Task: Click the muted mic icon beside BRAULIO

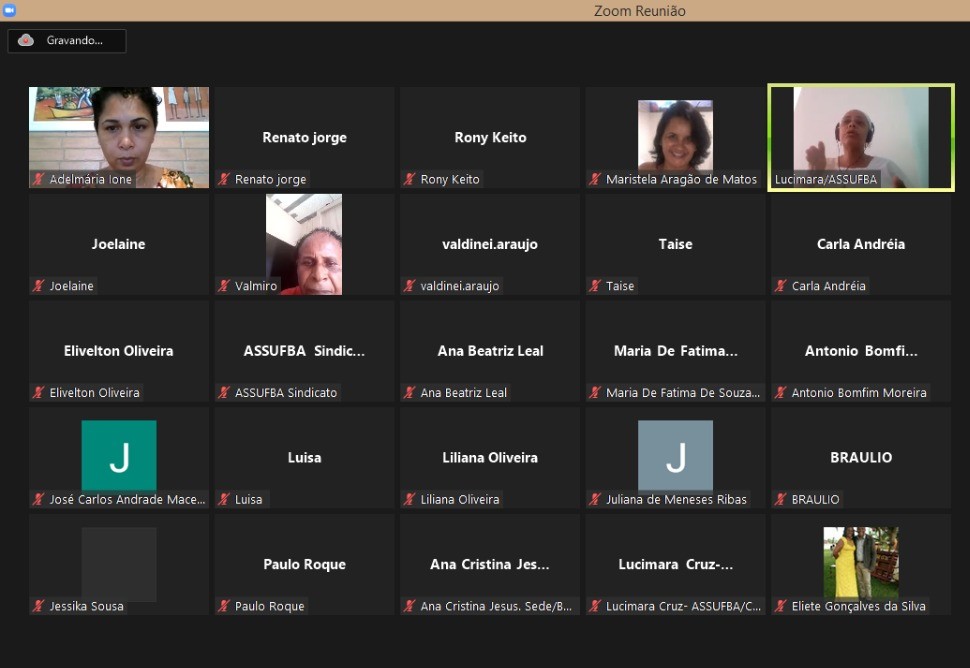Action: [x=781, y=499]
